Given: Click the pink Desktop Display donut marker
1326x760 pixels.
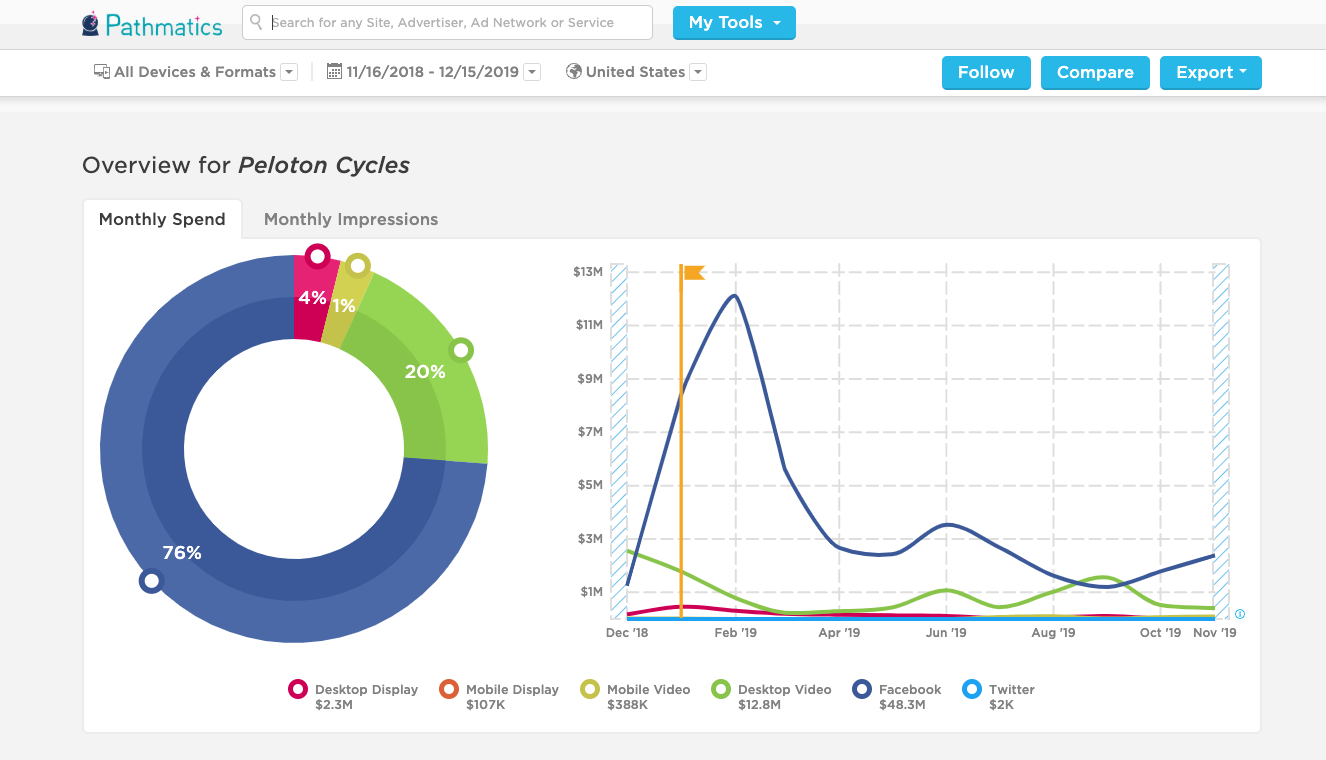Looking at the screenshot, I should [317, 257].
